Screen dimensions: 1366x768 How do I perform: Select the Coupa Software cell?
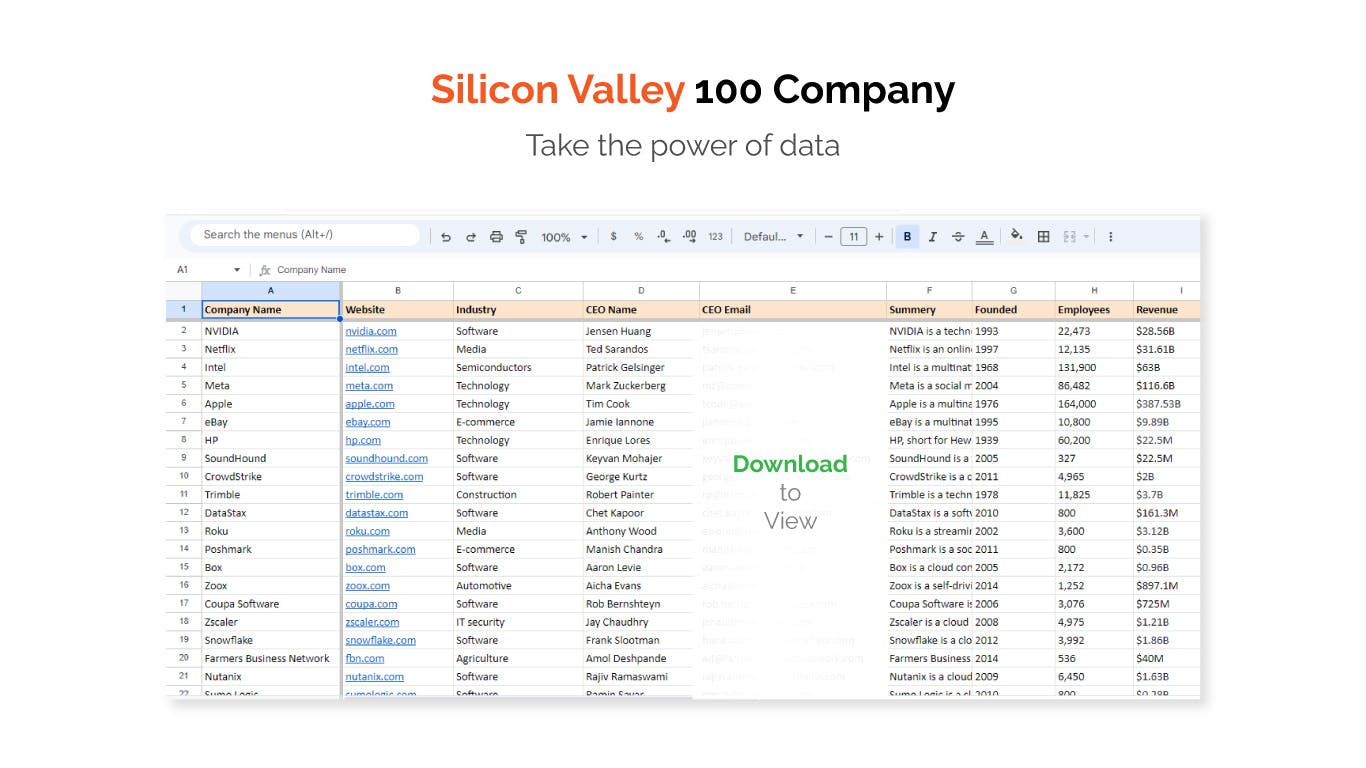(271, 604)
